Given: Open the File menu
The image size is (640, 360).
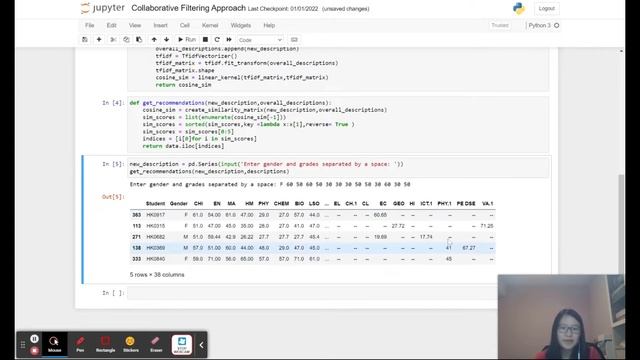Looking at the screenshot, I should point(89,25).
